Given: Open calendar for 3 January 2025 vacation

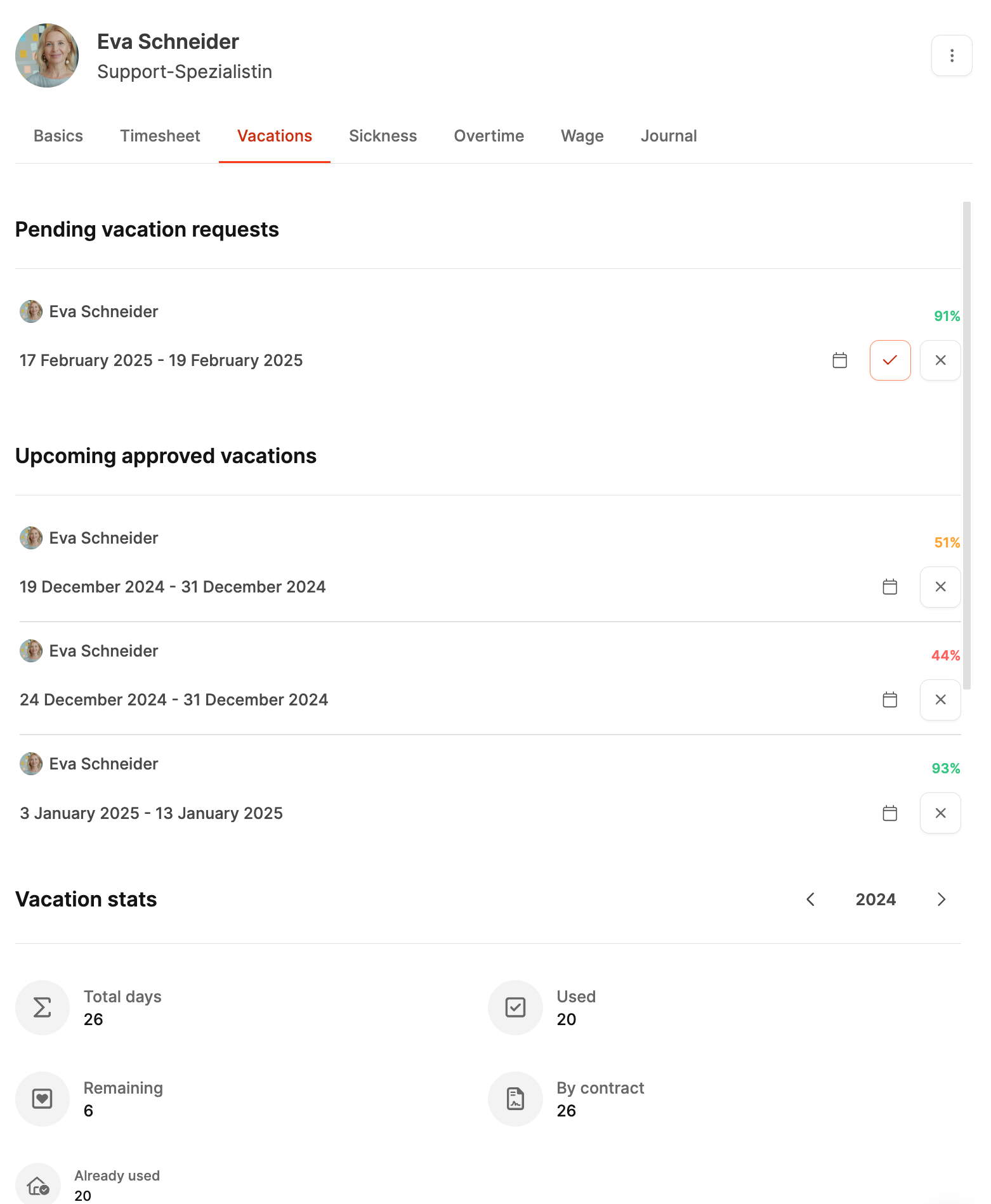Looking at the screenshot, I should point(889,813).
